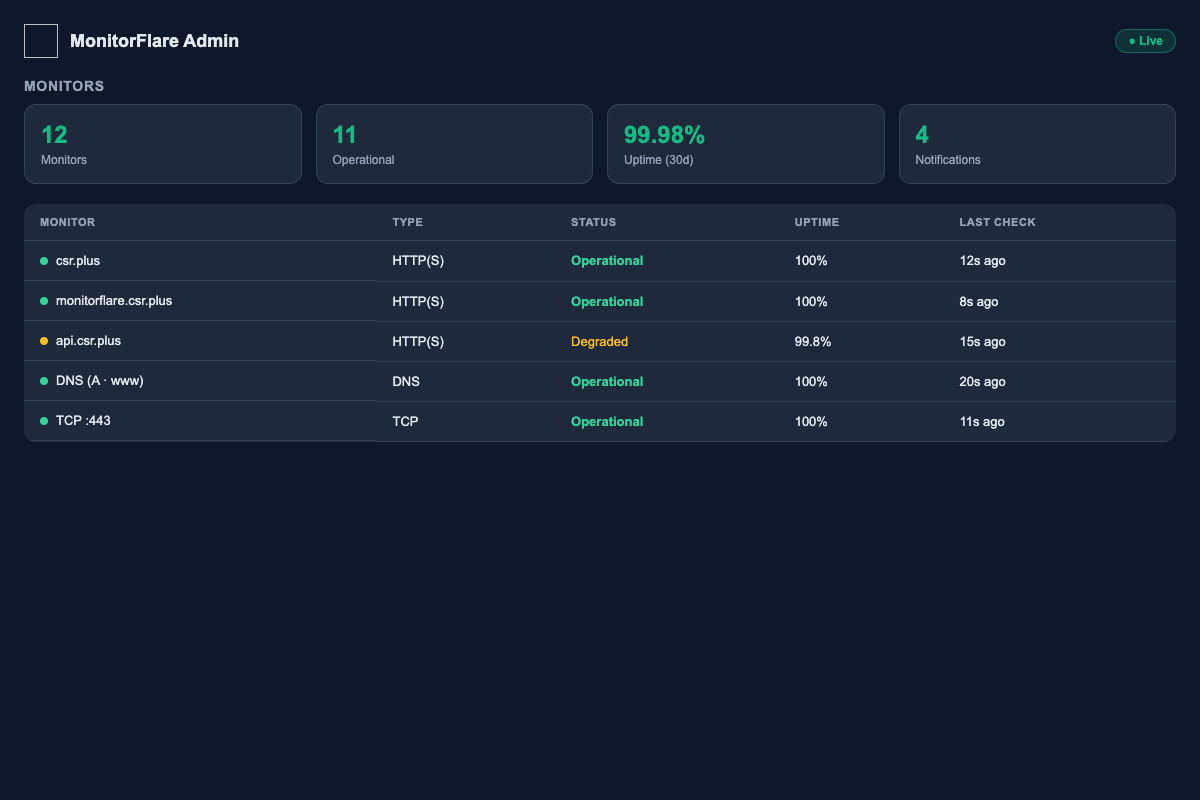Select the csr.plus monitor name
Screen dimensions: 1200x800
tap(78, 261)
